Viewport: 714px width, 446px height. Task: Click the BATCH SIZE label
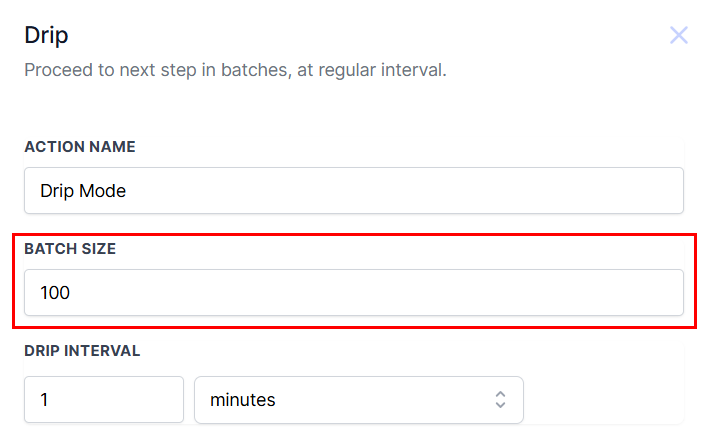pos(70,249)
